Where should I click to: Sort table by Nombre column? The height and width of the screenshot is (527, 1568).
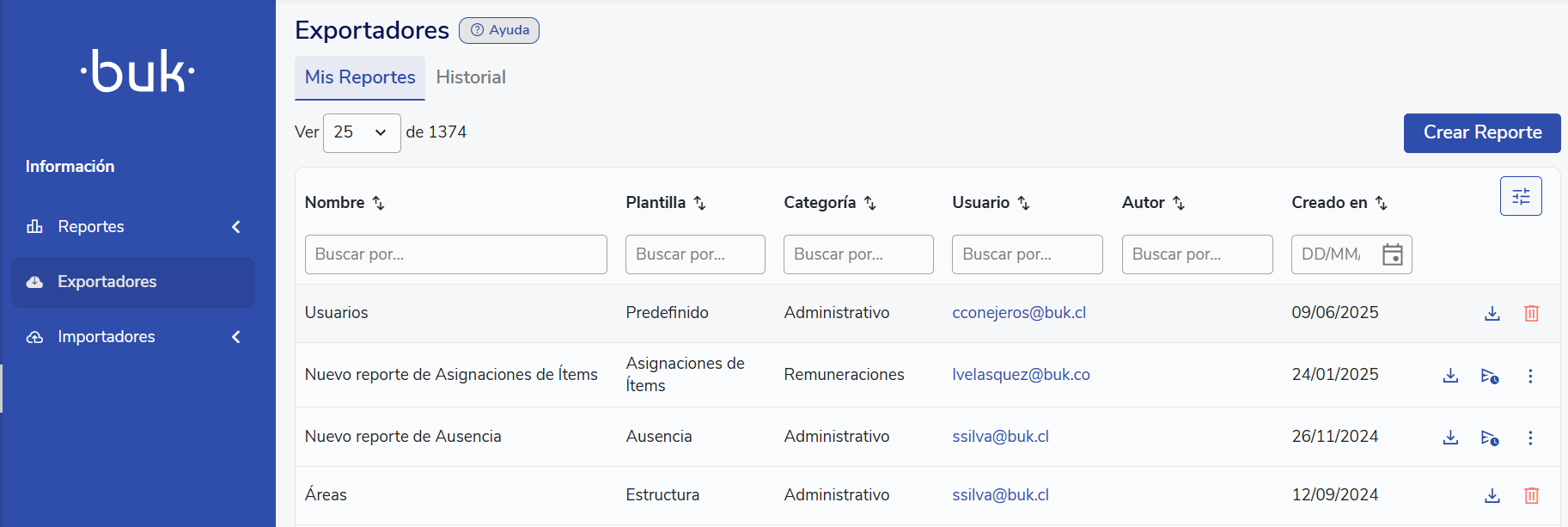tap(378, 203)
